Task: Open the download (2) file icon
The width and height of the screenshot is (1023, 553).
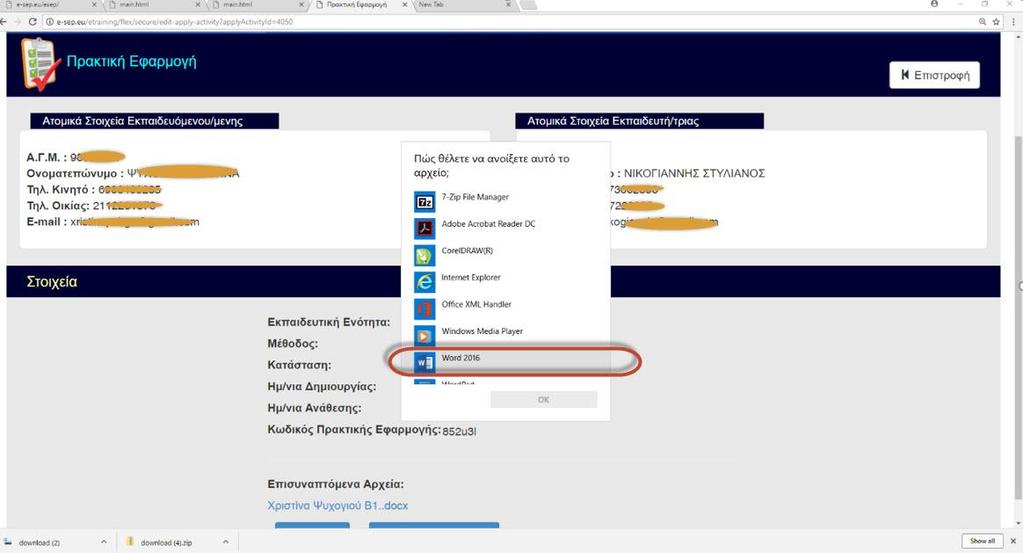Action: [8, 542]
